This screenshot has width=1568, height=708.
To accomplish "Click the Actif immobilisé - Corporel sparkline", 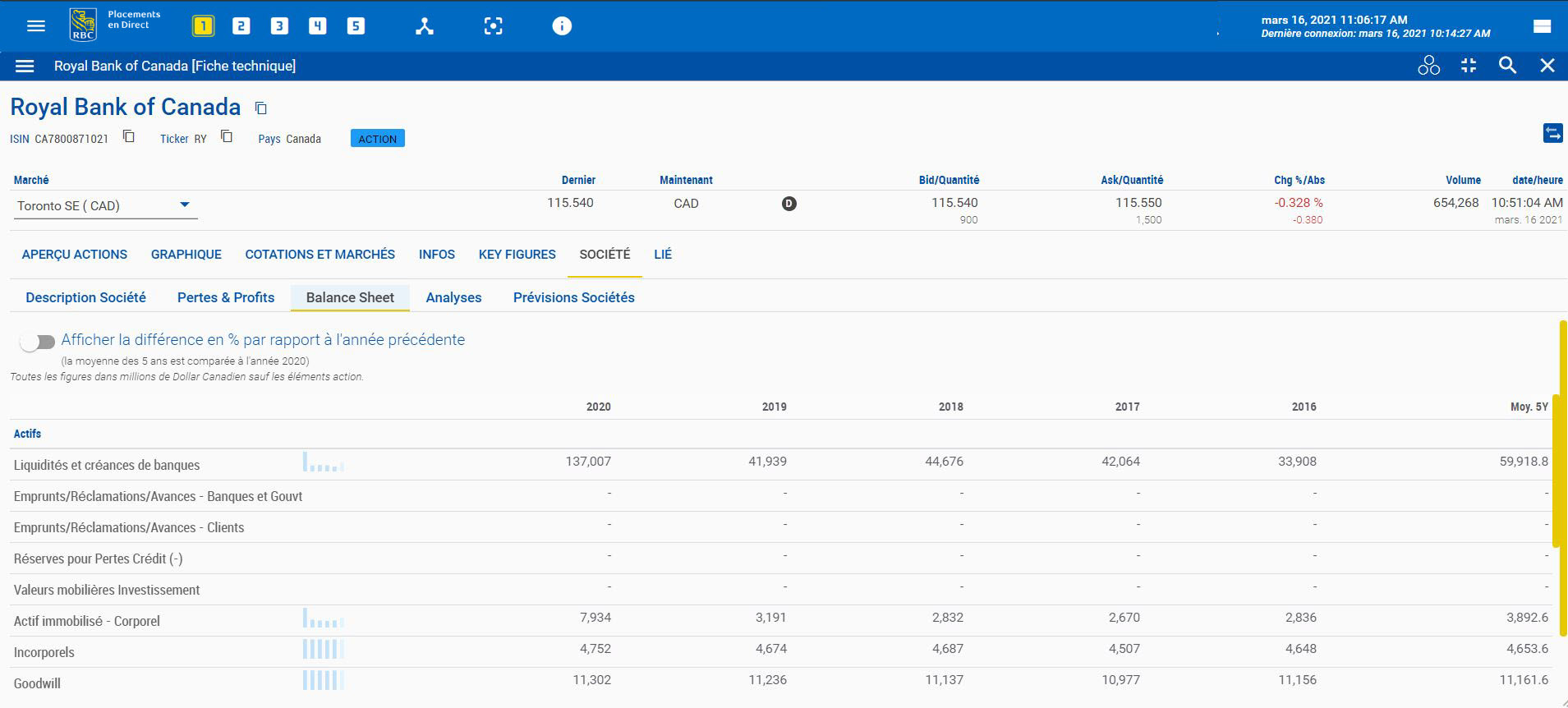I will click(324, 618).
